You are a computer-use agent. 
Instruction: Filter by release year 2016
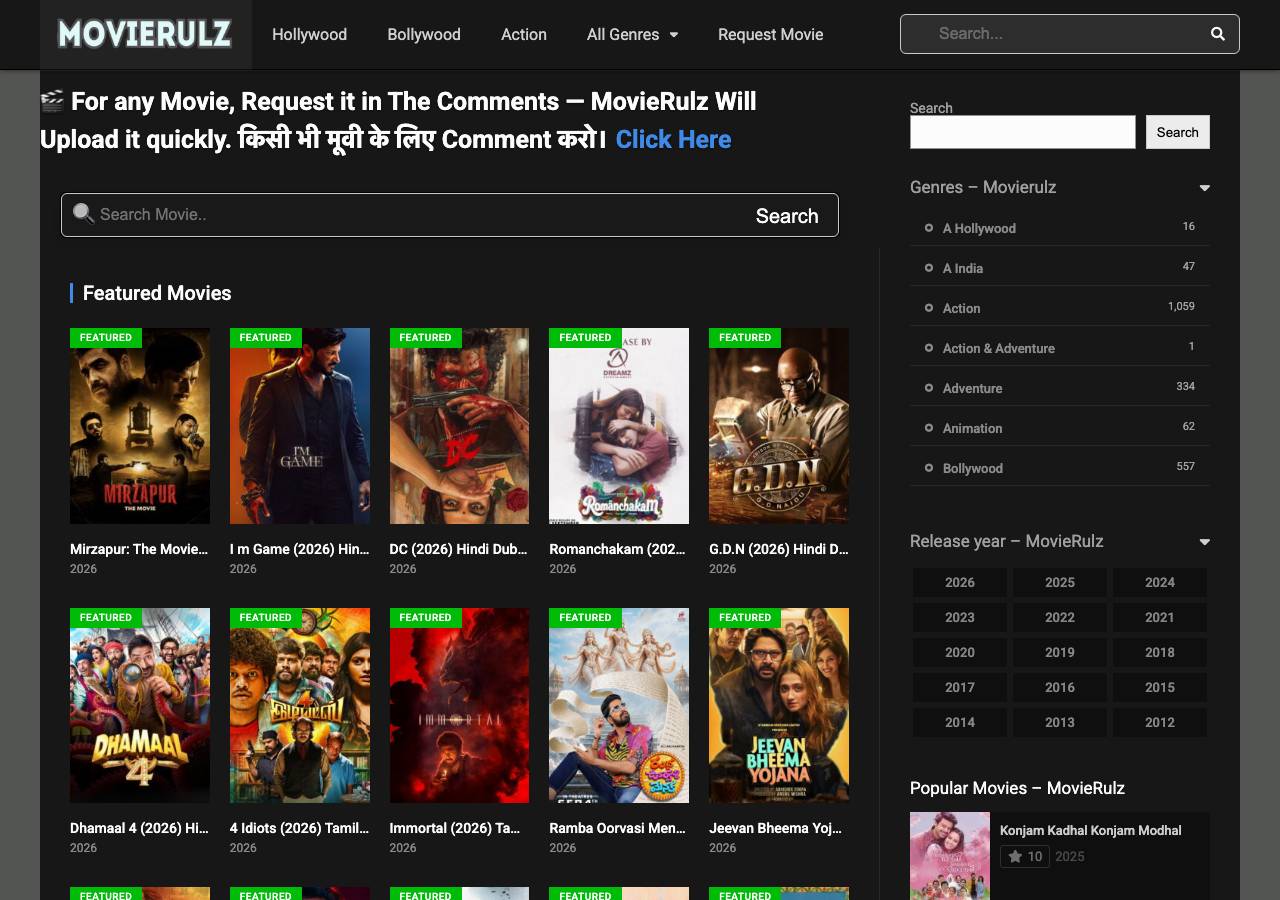tap(1060, 687)
